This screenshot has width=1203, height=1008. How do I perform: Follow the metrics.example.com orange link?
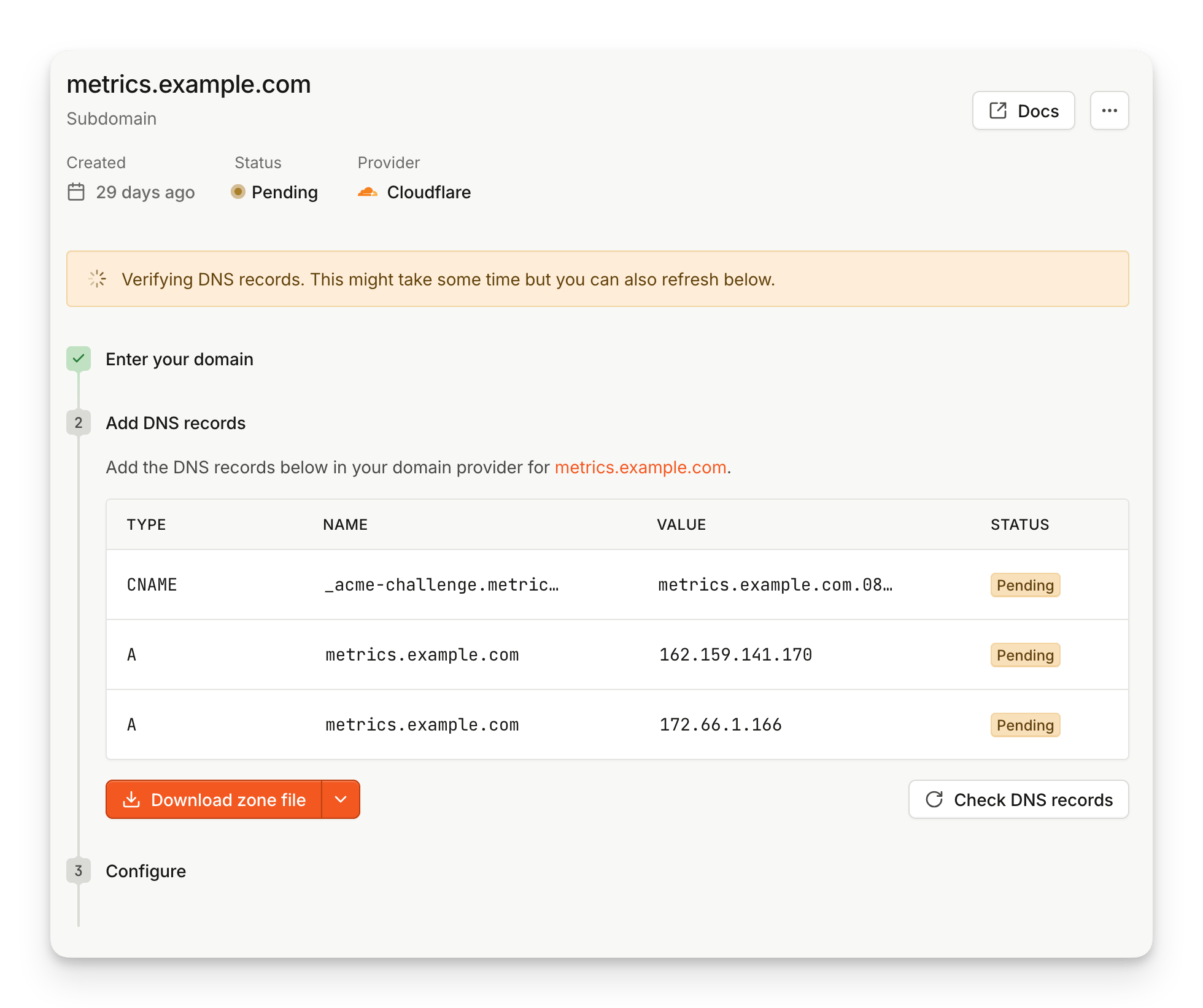[x=640, y=467]
